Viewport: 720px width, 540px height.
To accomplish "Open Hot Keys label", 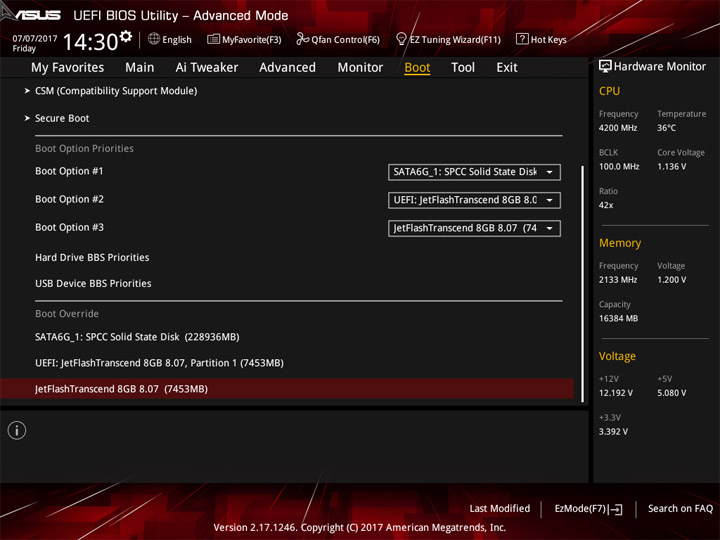I will point(549,40).
